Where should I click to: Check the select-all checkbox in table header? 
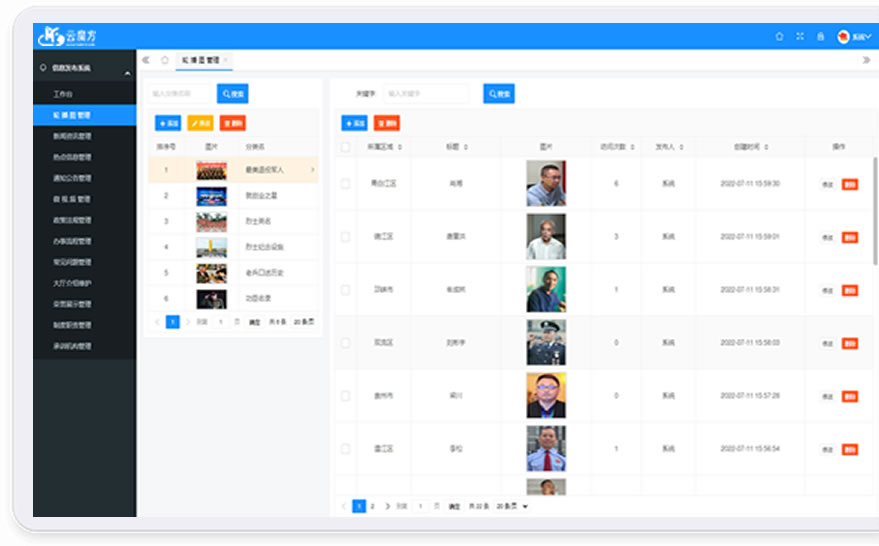(x=345, y=147)
